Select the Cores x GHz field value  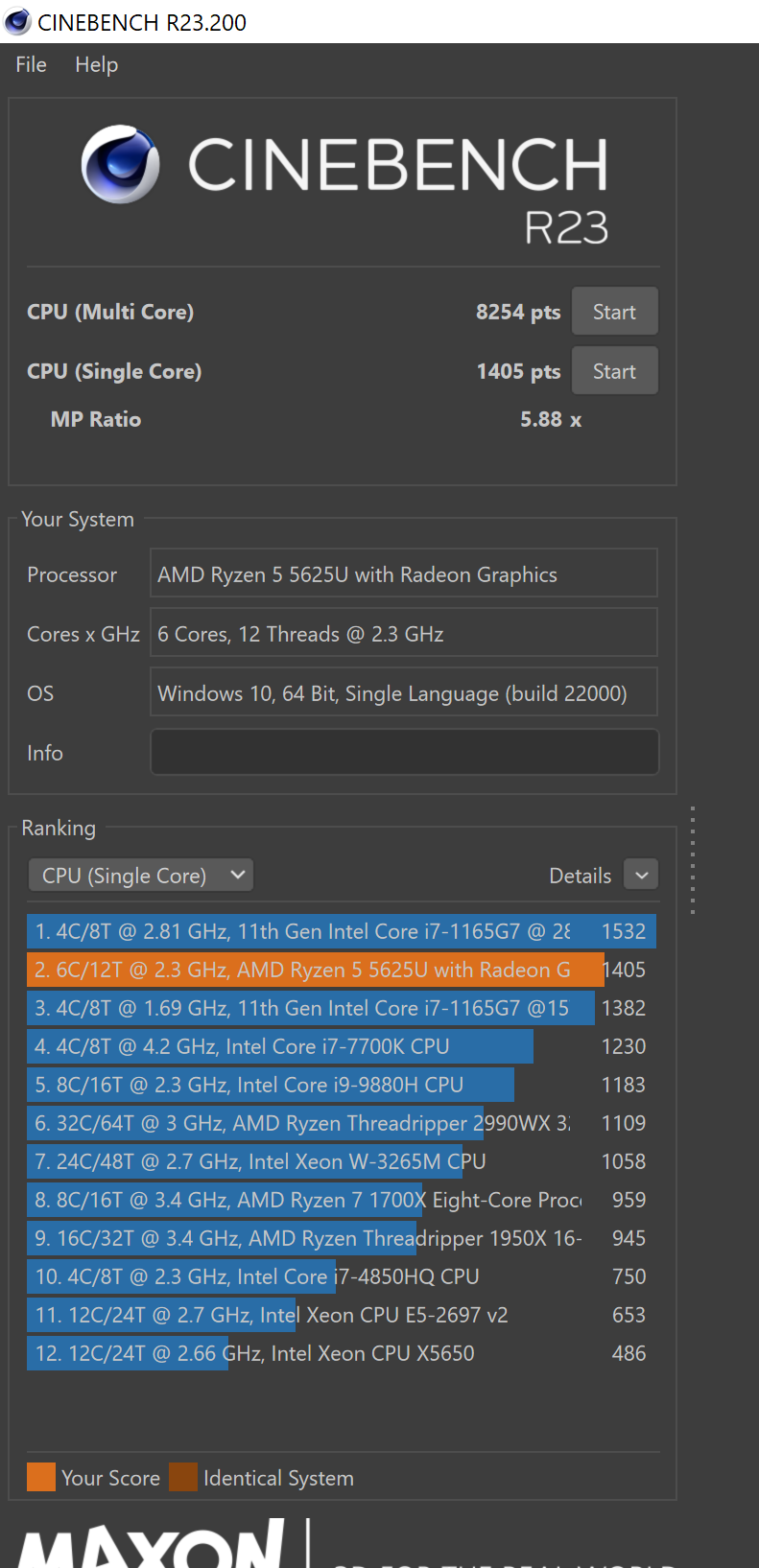tap(404, 633)
